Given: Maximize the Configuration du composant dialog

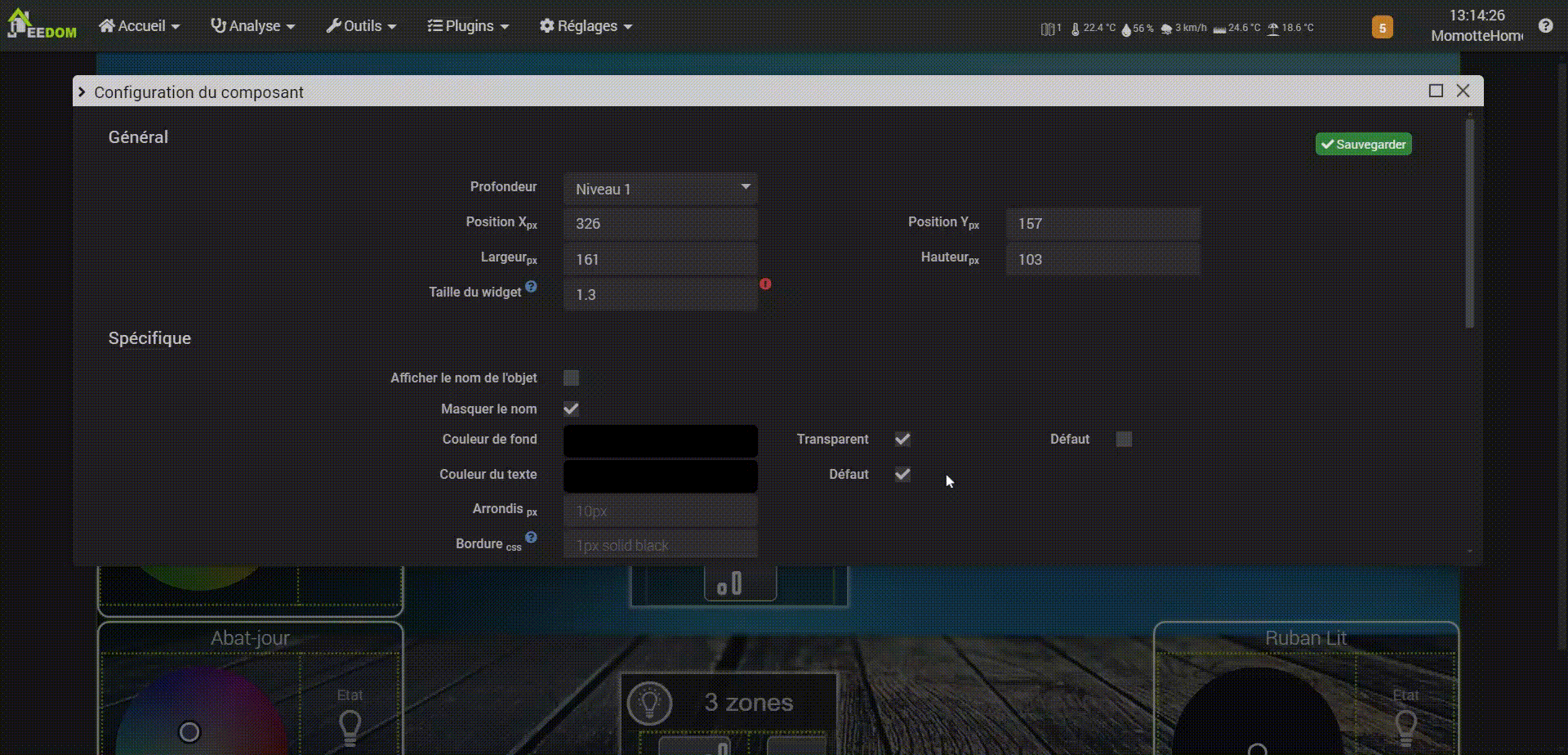Looking at the screenshot, I should coord(1436,91).
